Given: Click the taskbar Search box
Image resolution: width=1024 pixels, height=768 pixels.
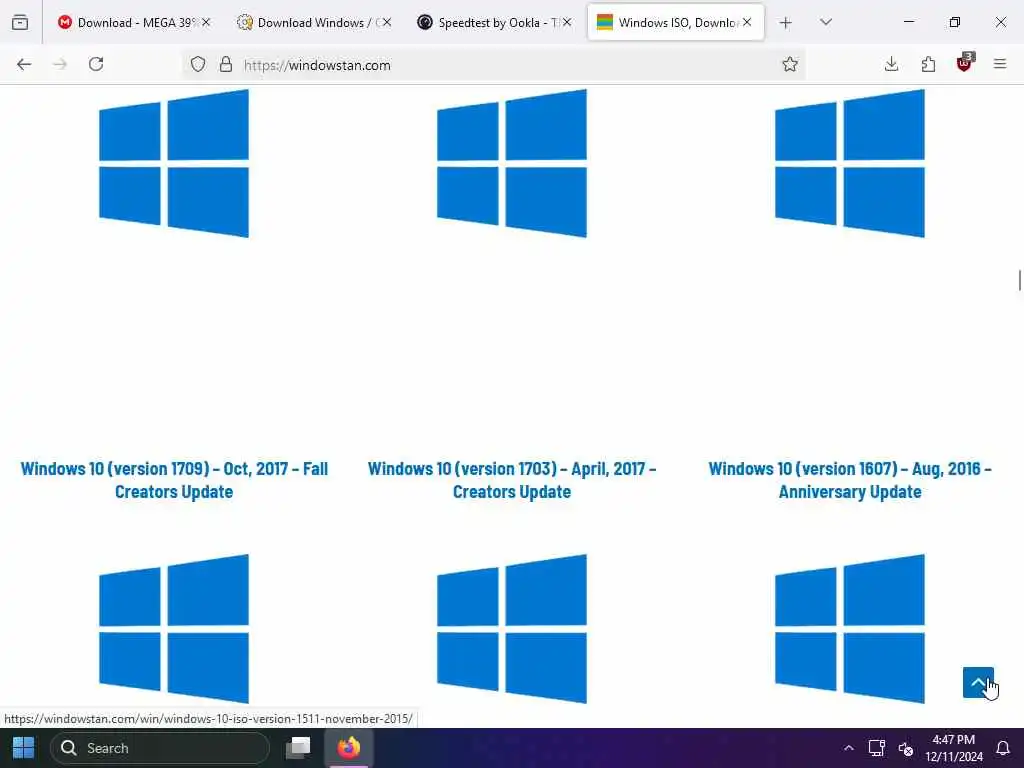Looking at the screenshot, I should [x=159, y=748].
